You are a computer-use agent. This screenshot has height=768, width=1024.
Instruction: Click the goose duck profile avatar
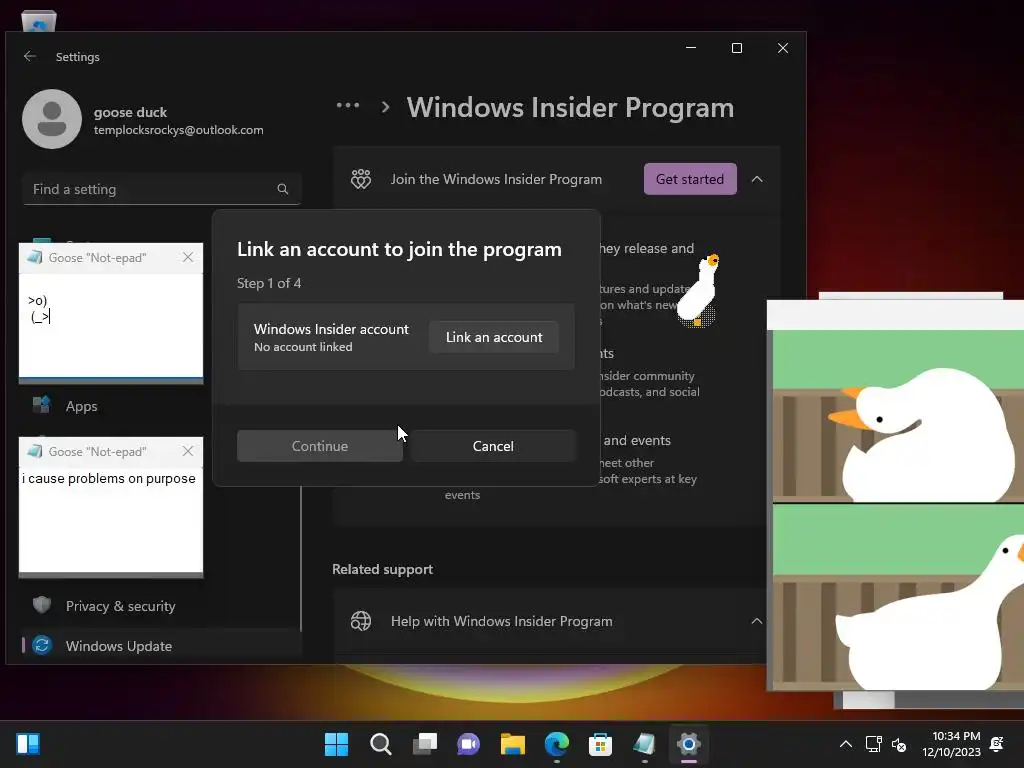(x=52, y=119)
